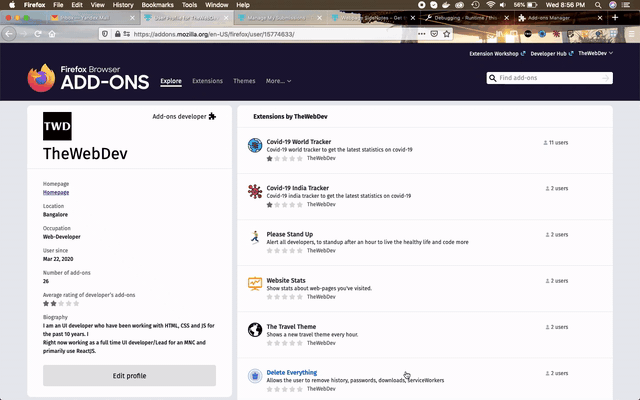Image resolution: width=640 pixels, height=400 pixels.
Task: Click the Website Stats chart icon
Action: (x=255, y=283)
